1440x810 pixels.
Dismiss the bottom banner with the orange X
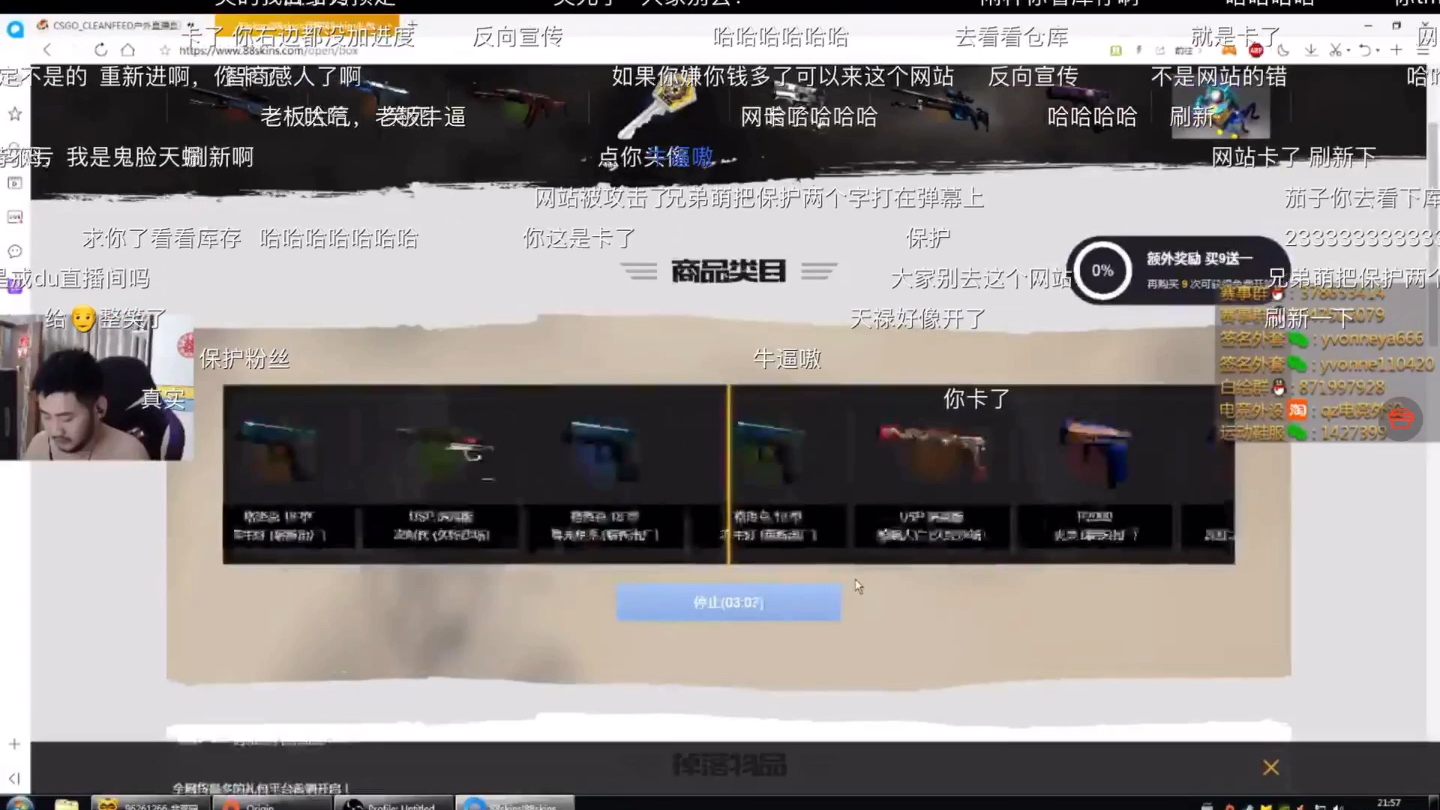pos(1270,767)
